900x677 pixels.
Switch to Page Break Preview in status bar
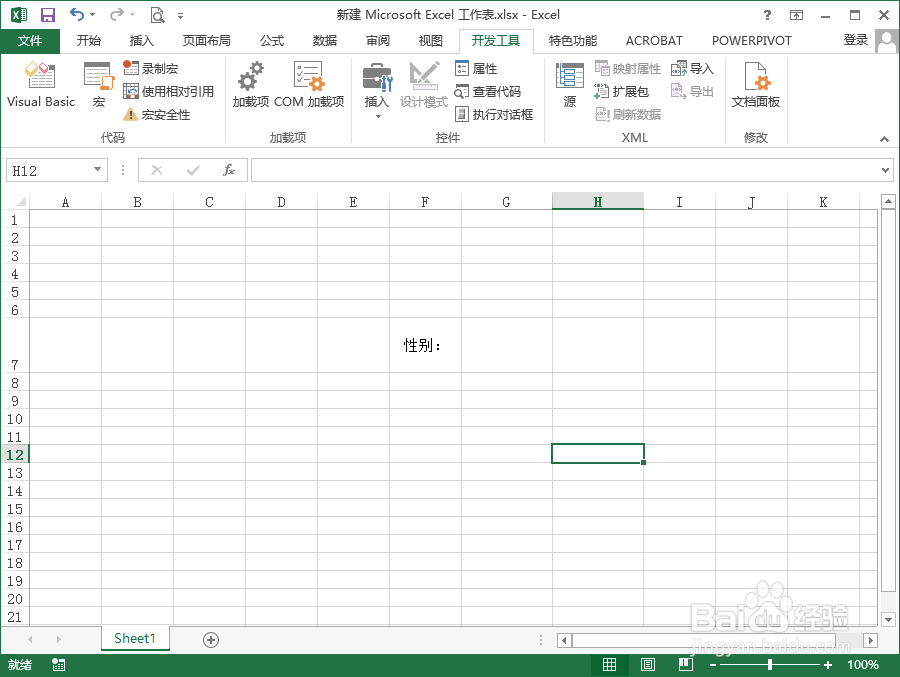(x=685, y=665)
